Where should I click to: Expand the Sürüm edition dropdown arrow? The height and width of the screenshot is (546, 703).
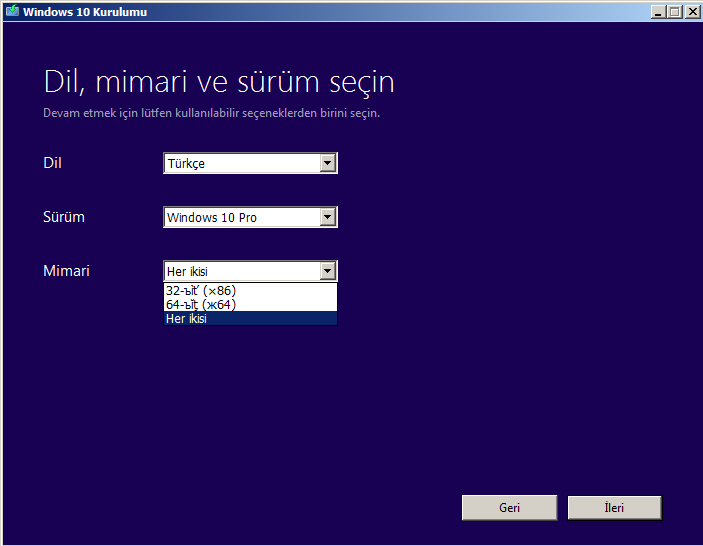click(328, 217)
